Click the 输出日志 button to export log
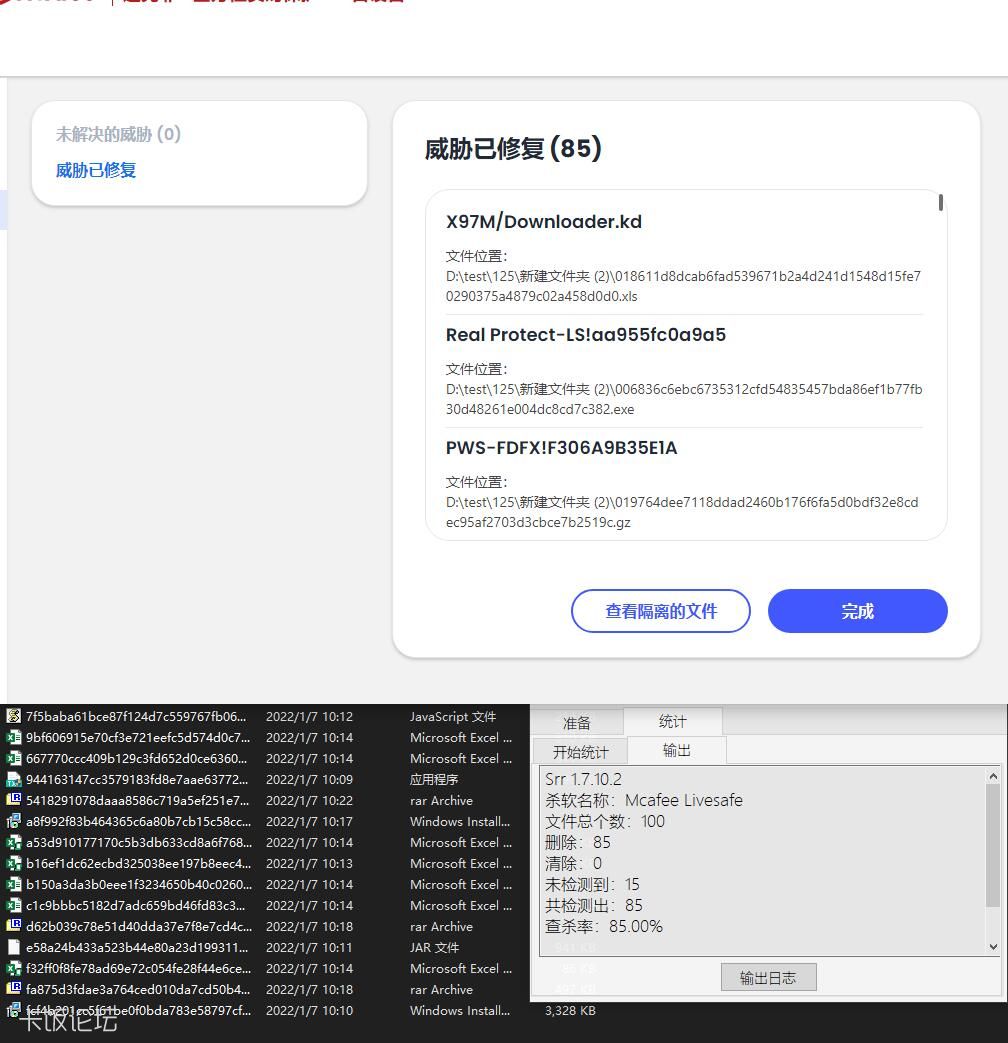1008x1043 pixels. (768, 977)
